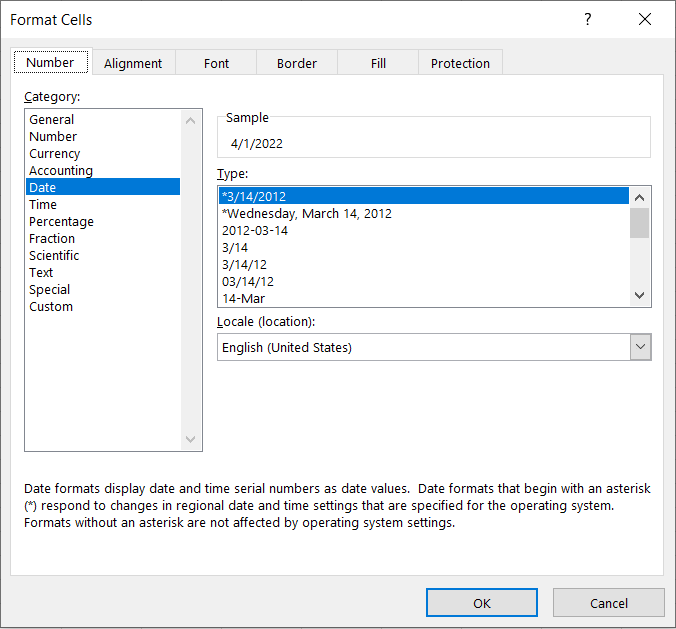Select Wednesday, March 14, 2012 format

(x=307, y=213)
